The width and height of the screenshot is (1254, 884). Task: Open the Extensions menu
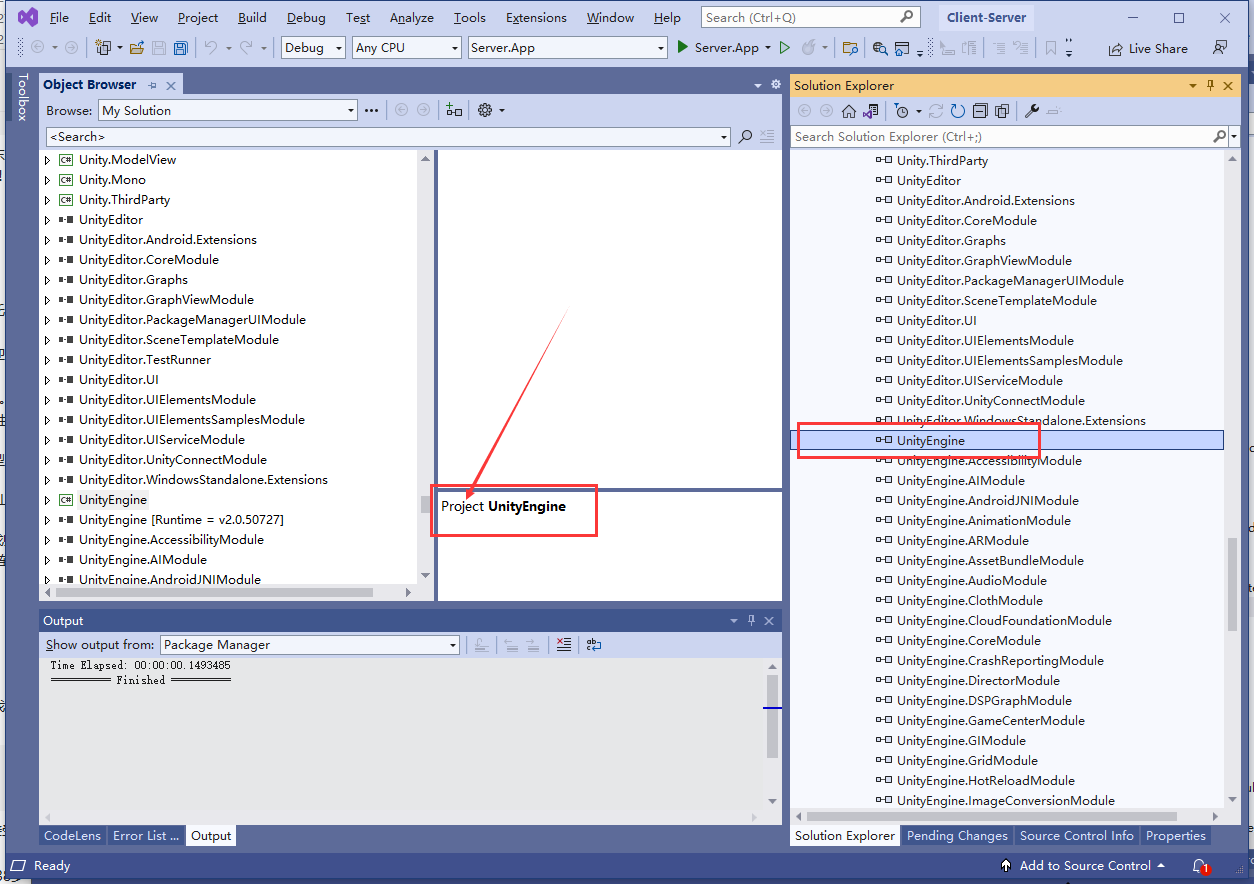(536, 18)
